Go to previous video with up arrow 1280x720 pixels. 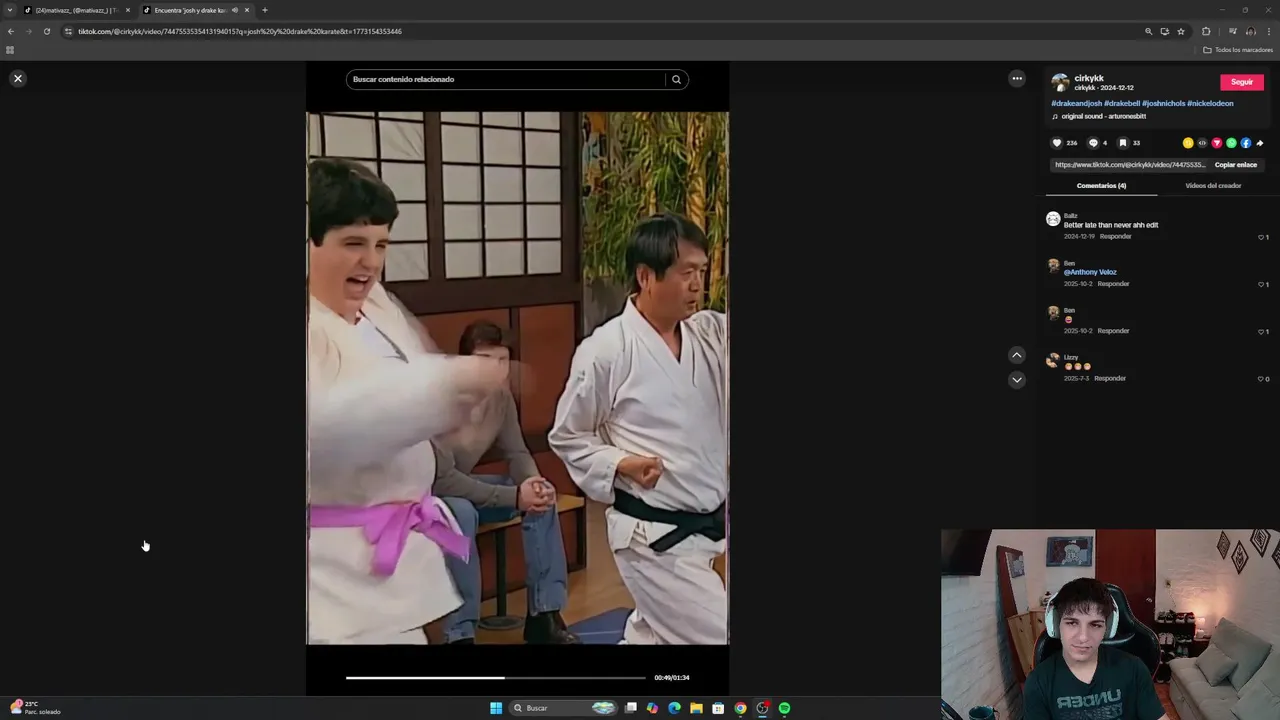(1017, 355)
